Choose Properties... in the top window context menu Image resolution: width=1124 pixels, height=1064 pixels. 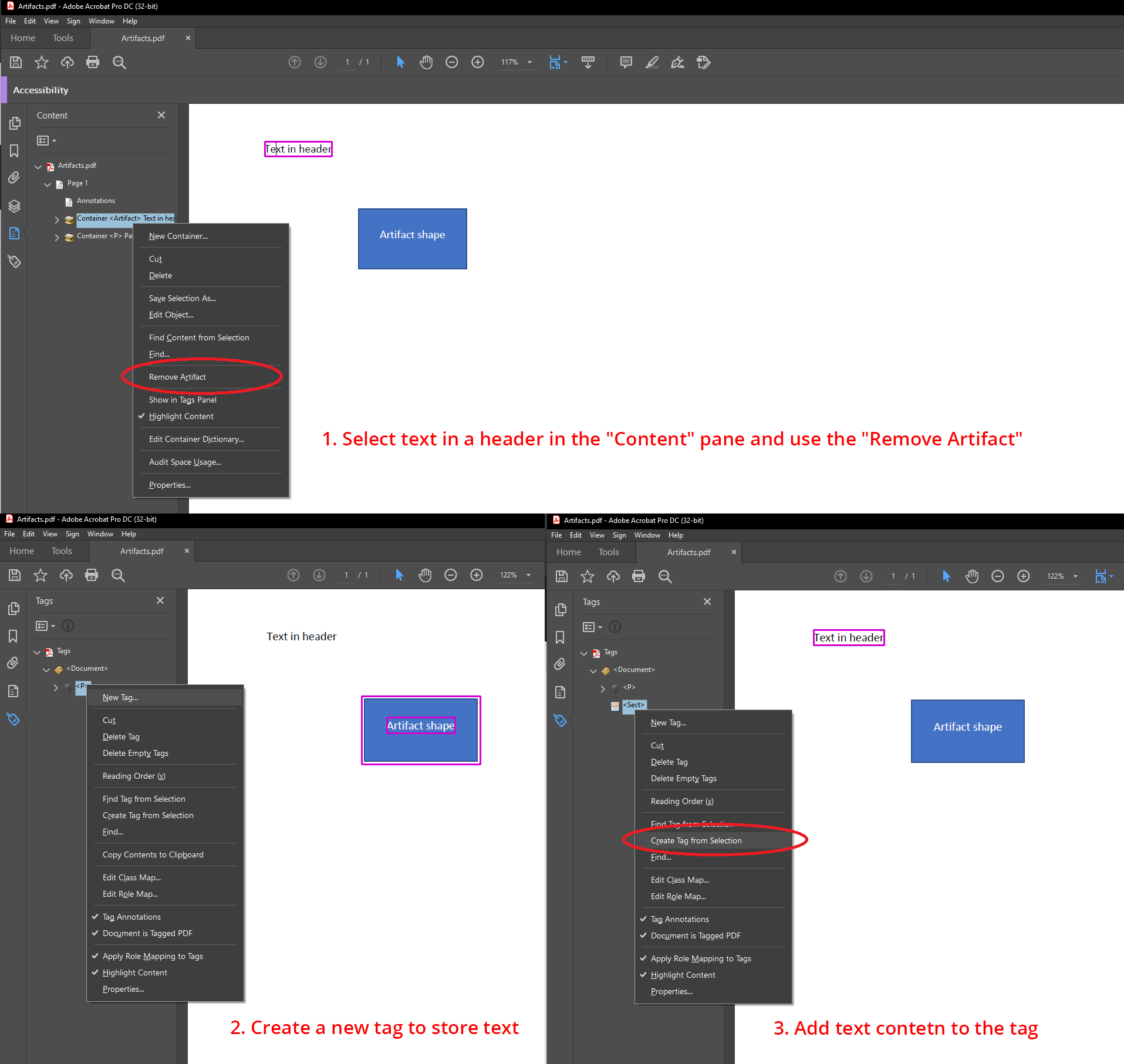coord(170,485)
